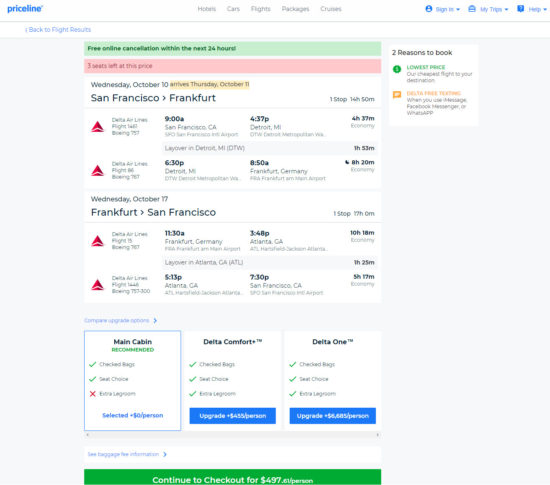Click Layover in Atlanta, GA (ATL) row
The width and height of the screenshot is (550, 485).
tap(270, 262)
